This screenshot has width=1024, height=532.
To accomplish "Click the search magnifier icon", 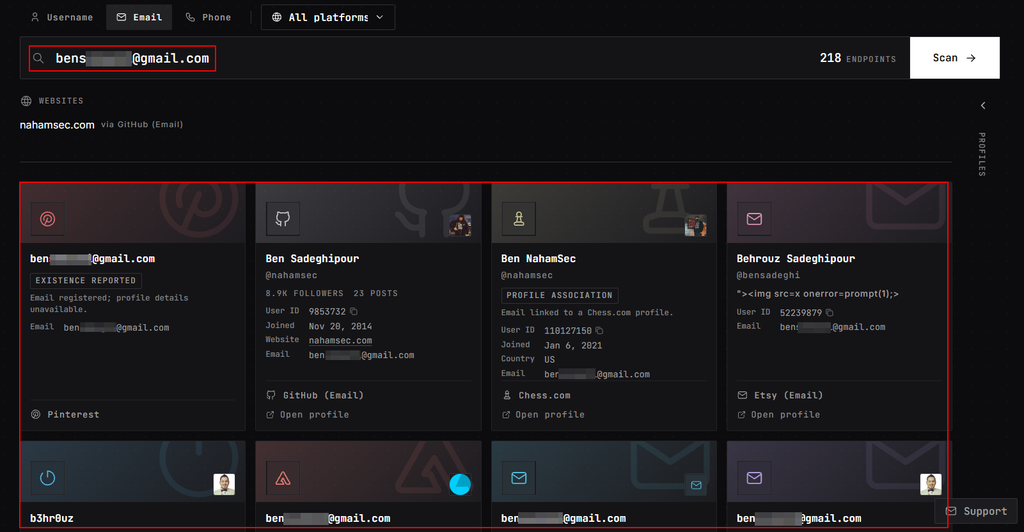I will [x=39, y=58].
